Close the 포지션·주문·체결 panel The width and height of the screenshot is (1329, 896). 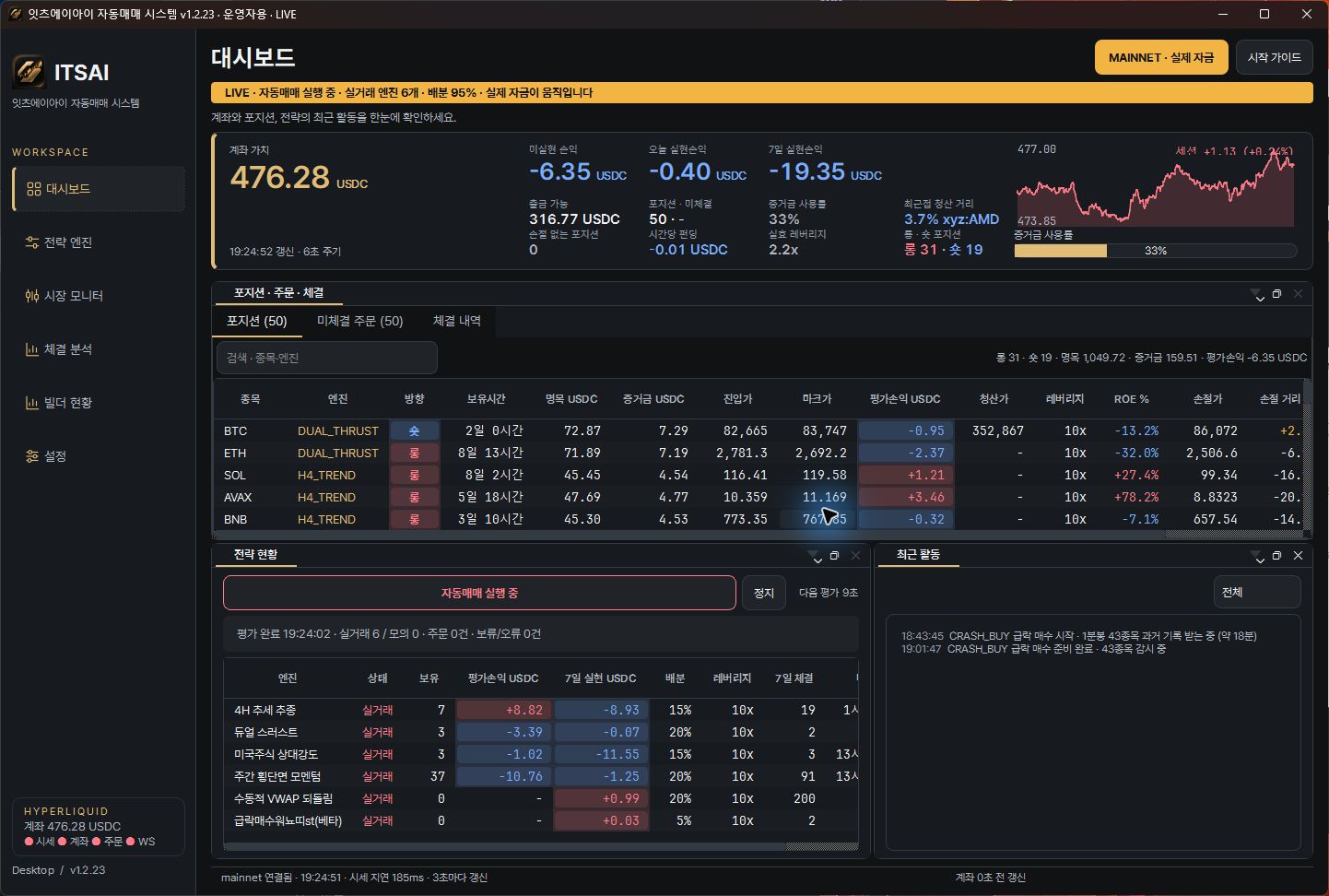(1298, 294)
